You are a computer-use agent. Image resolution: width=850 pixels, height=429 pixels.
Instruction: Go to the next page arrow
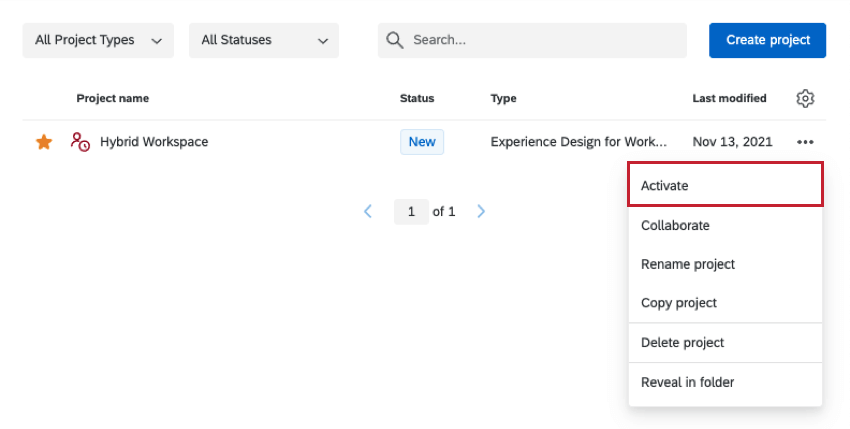coord(481,212)
